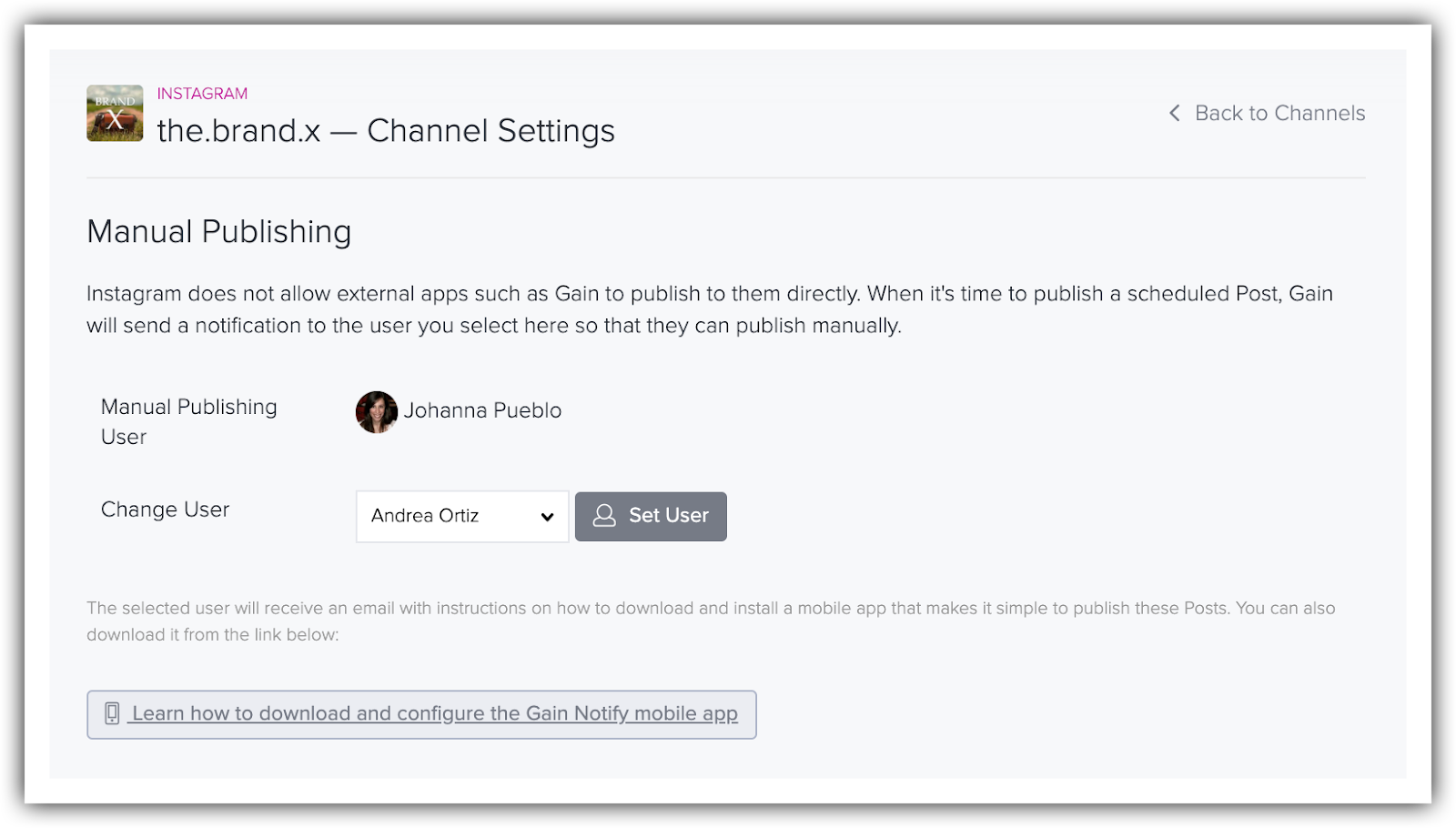
Task: Click the Change User label
Action: click(x=165, y=510)
